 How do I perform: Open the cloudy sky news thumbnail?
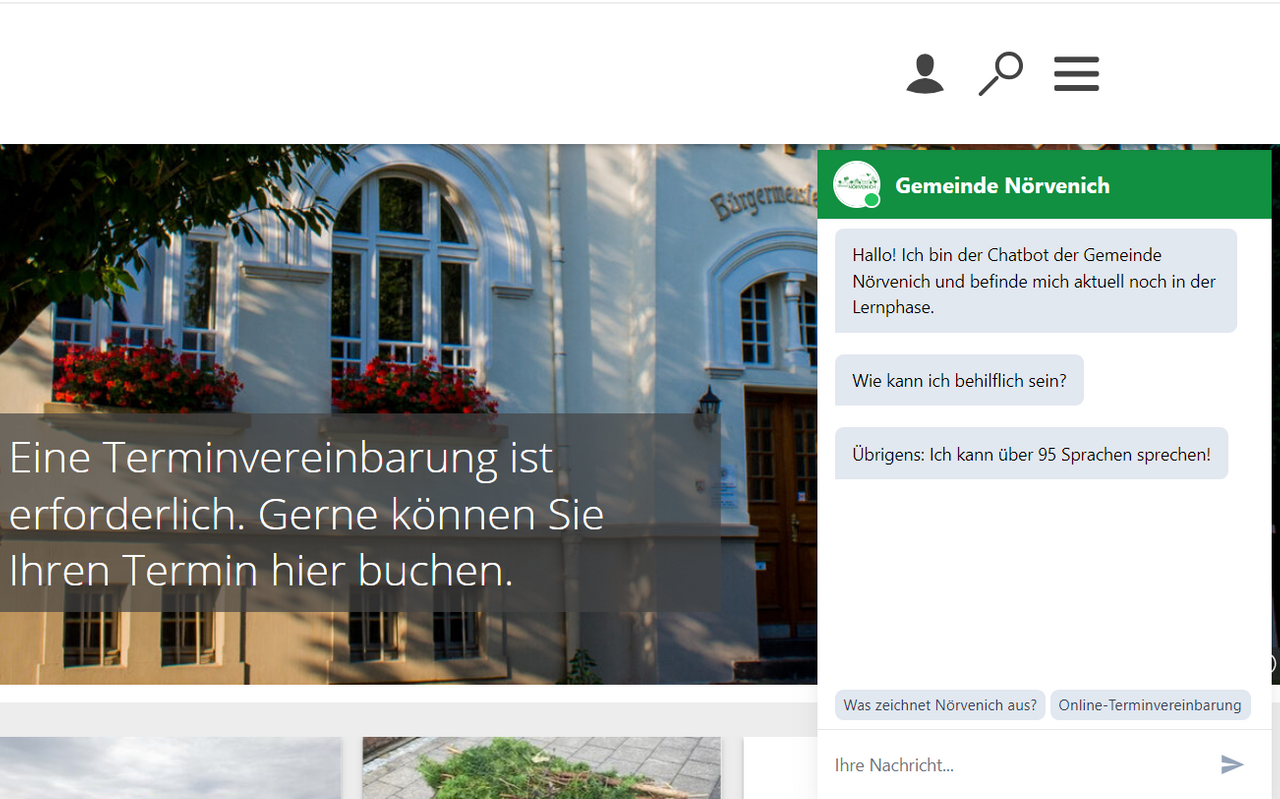coord(170,768)
